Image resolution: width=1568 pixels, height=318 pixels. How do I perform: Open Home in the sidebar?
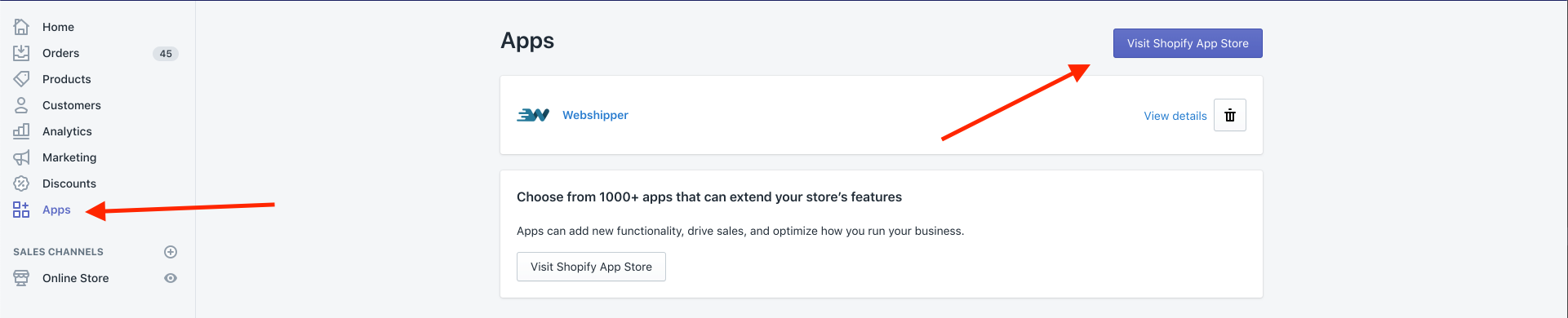coord(58,27)
